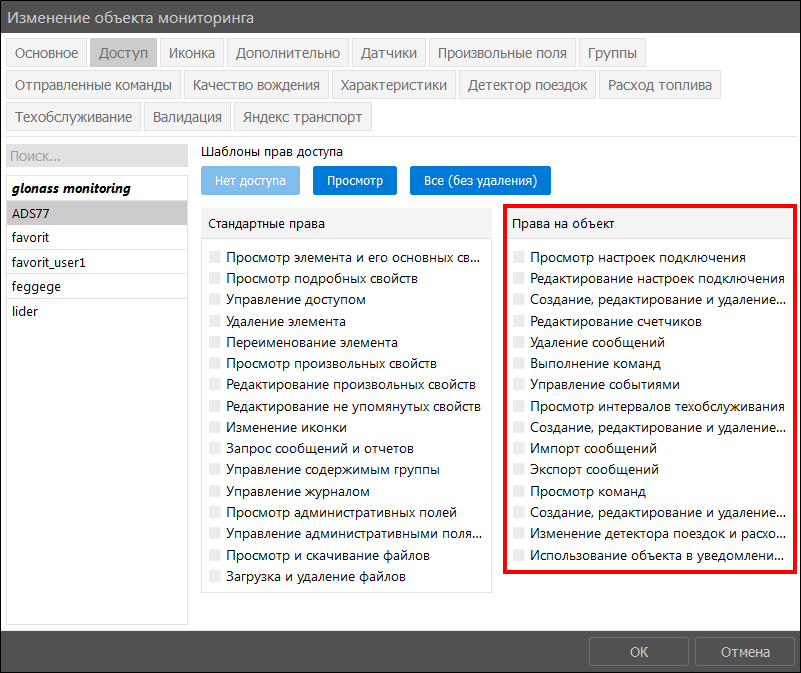The height and width of the screenshot is (673, 801).
Task: Tick the 'Удаление сообщений' checkbox
Action: (519, 342)
